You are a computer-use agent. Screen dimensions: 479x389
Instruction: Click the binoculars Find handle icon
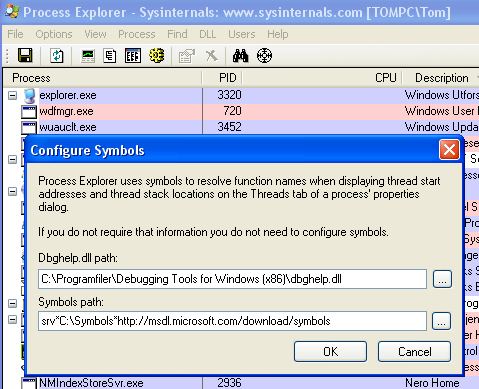240,56
